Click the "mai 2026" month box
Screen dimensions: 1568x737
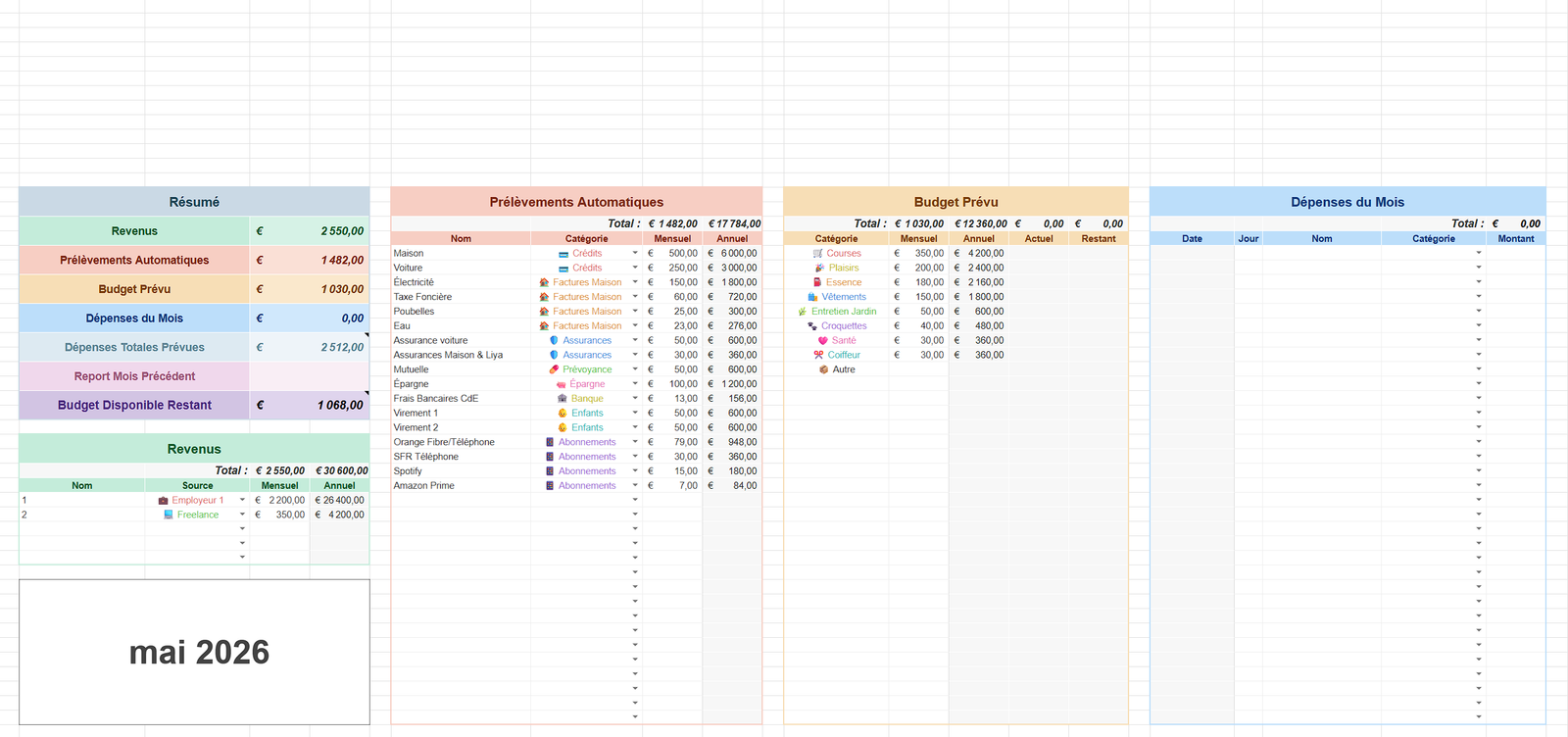point(194,652)
